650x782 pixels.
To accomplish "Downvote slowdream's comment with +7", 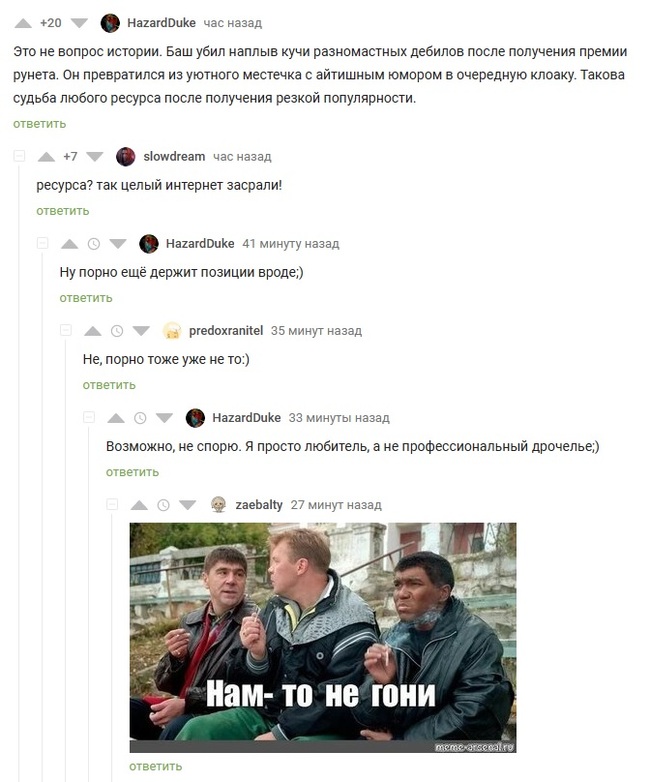I will tap(94, 157).
